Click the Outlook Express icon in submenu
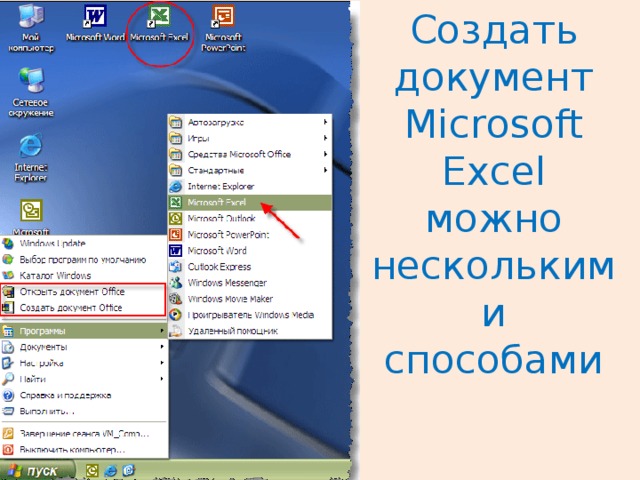This screenshot has height=480, width=640. [176, 267]
